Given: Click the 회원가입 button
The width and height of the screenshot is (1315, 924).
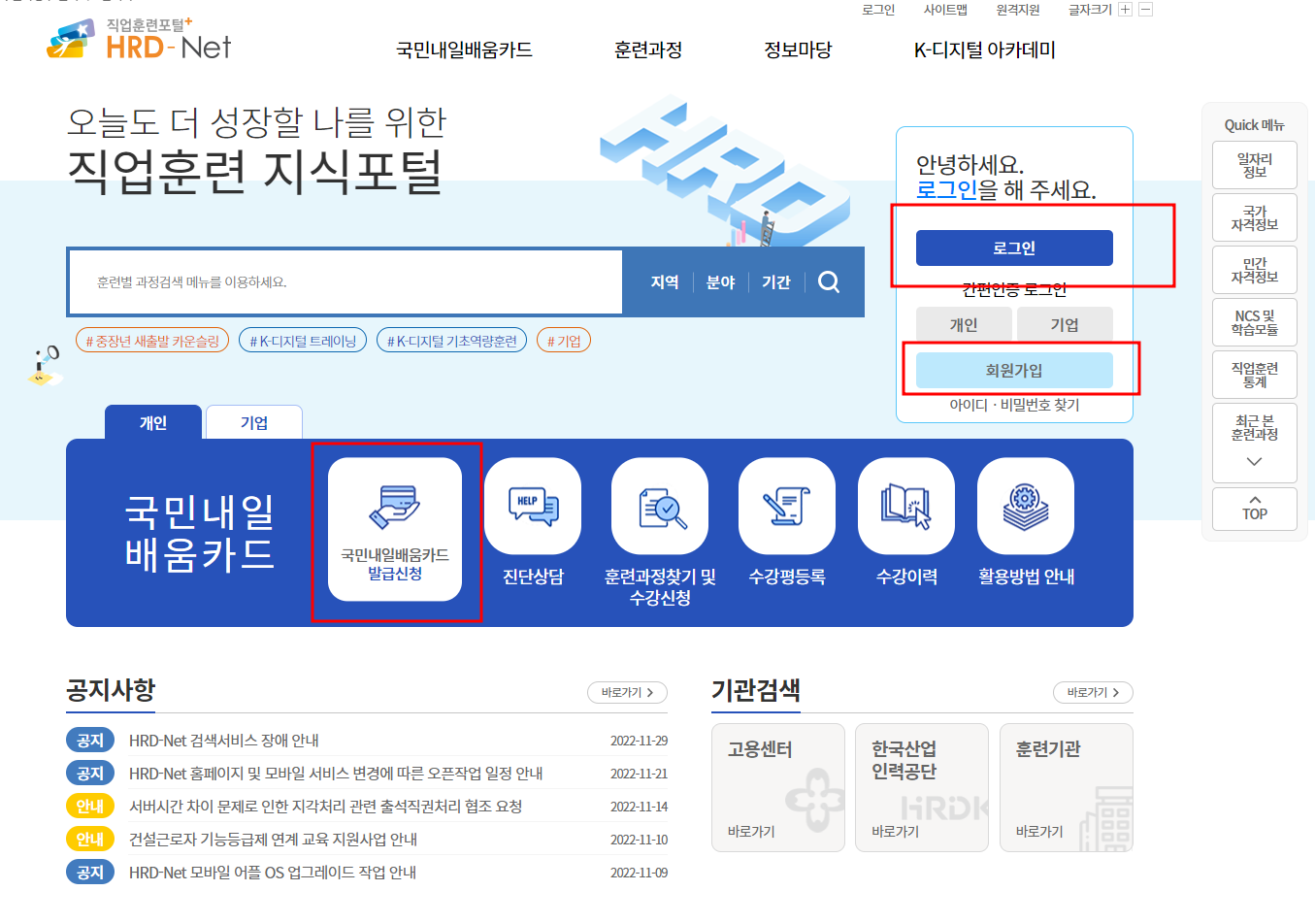Looking at the screenshot, I should pos(1014,370).
